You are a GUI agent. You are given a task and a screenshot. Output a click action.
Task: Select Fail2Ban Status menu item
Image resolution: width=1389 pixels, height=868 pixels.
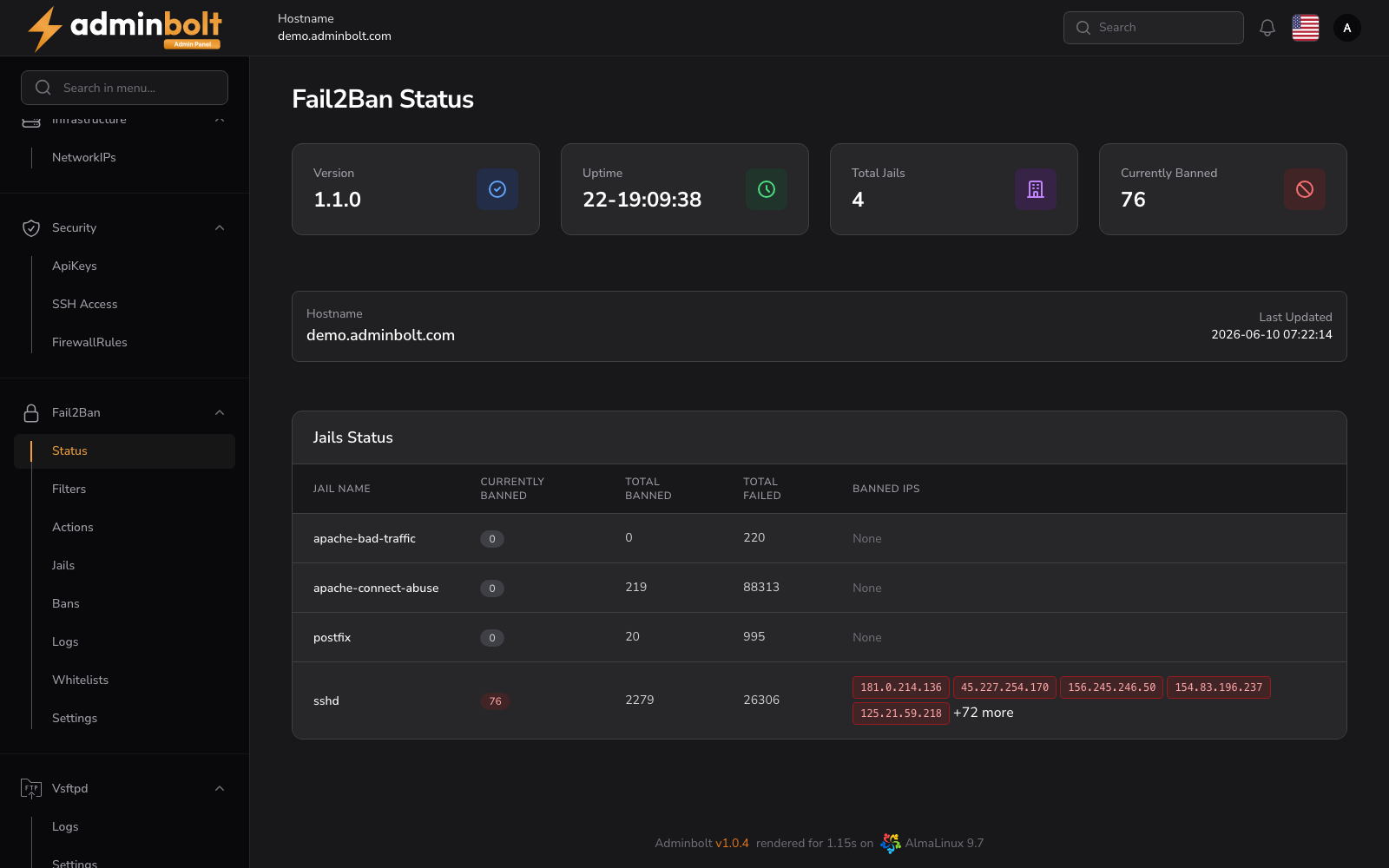pyautogui.click(x=124, y=450)
